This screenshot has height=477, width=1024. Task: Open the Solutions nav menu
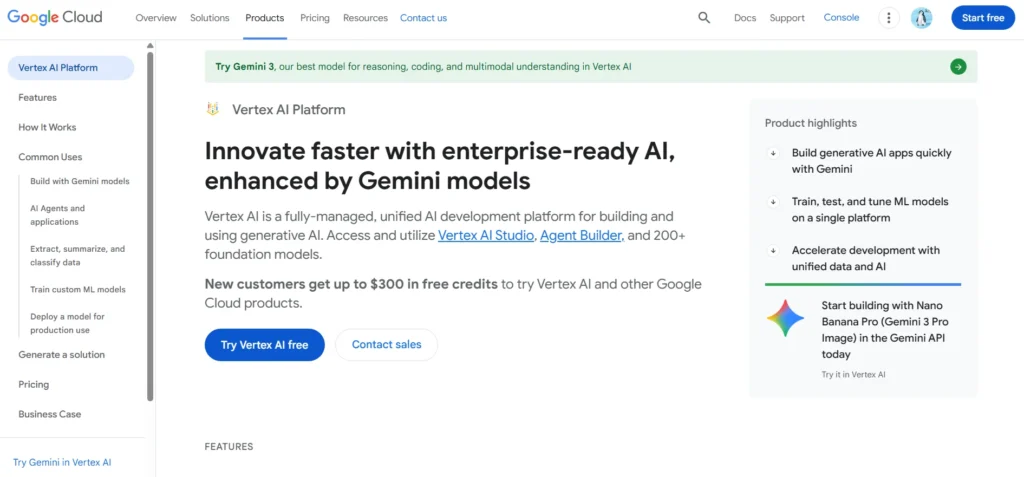pos(210,18)
